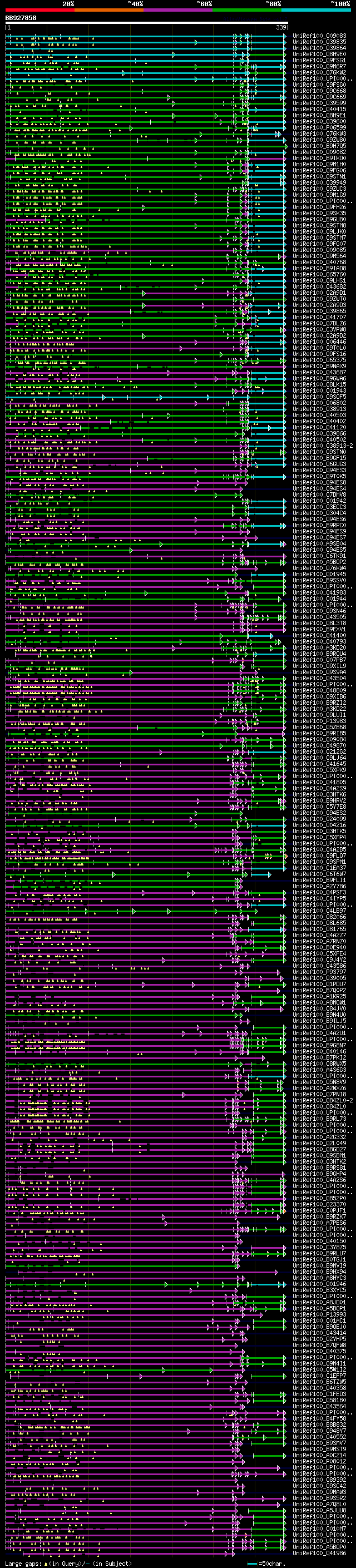The width and height of the screenshot is (356, 1568).
Task: Click the purple ~60% identity legend bar
Action: (x=179, y=10)
